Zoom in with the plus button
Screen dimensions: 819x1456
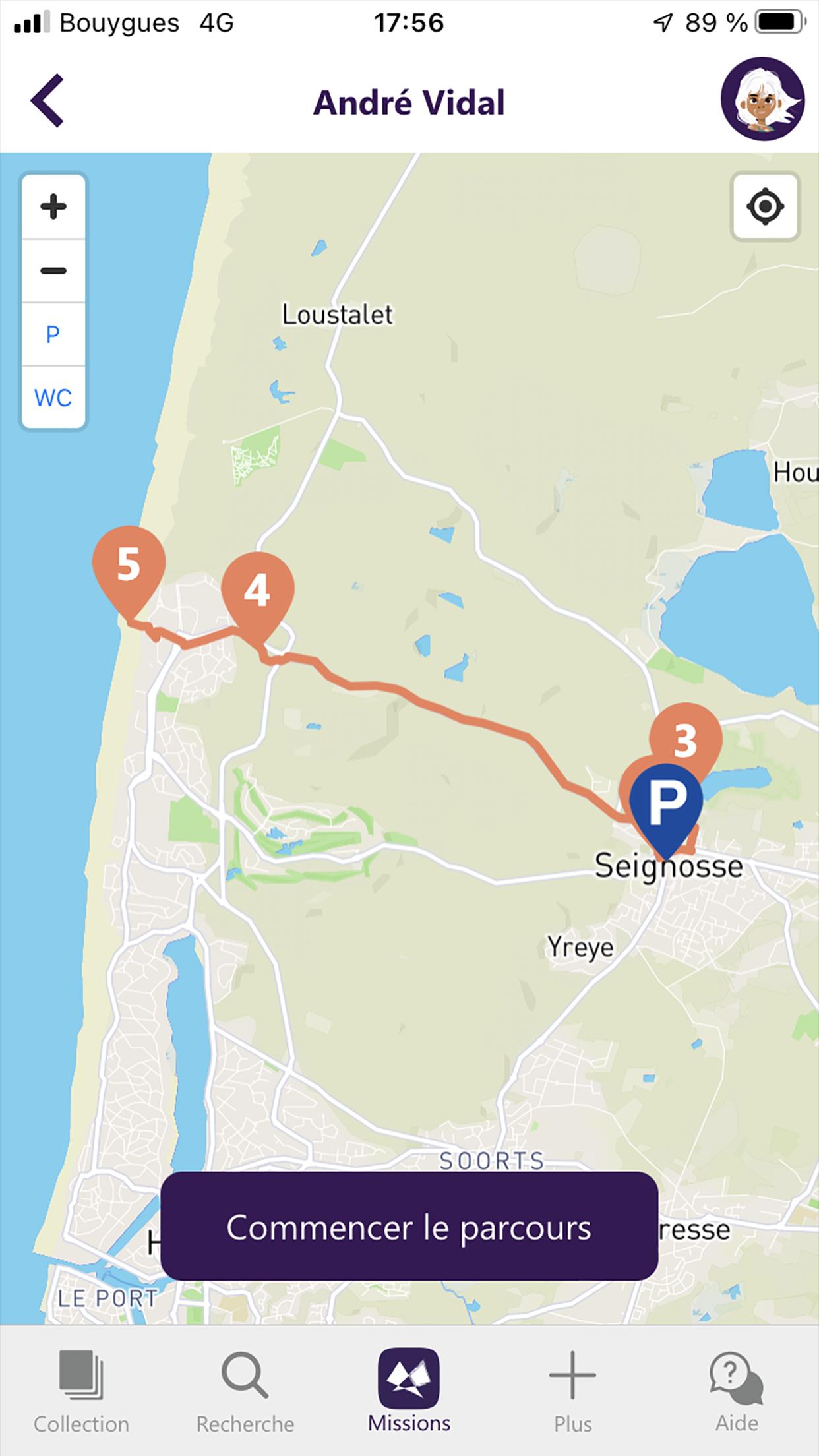(x=53, y=207)
